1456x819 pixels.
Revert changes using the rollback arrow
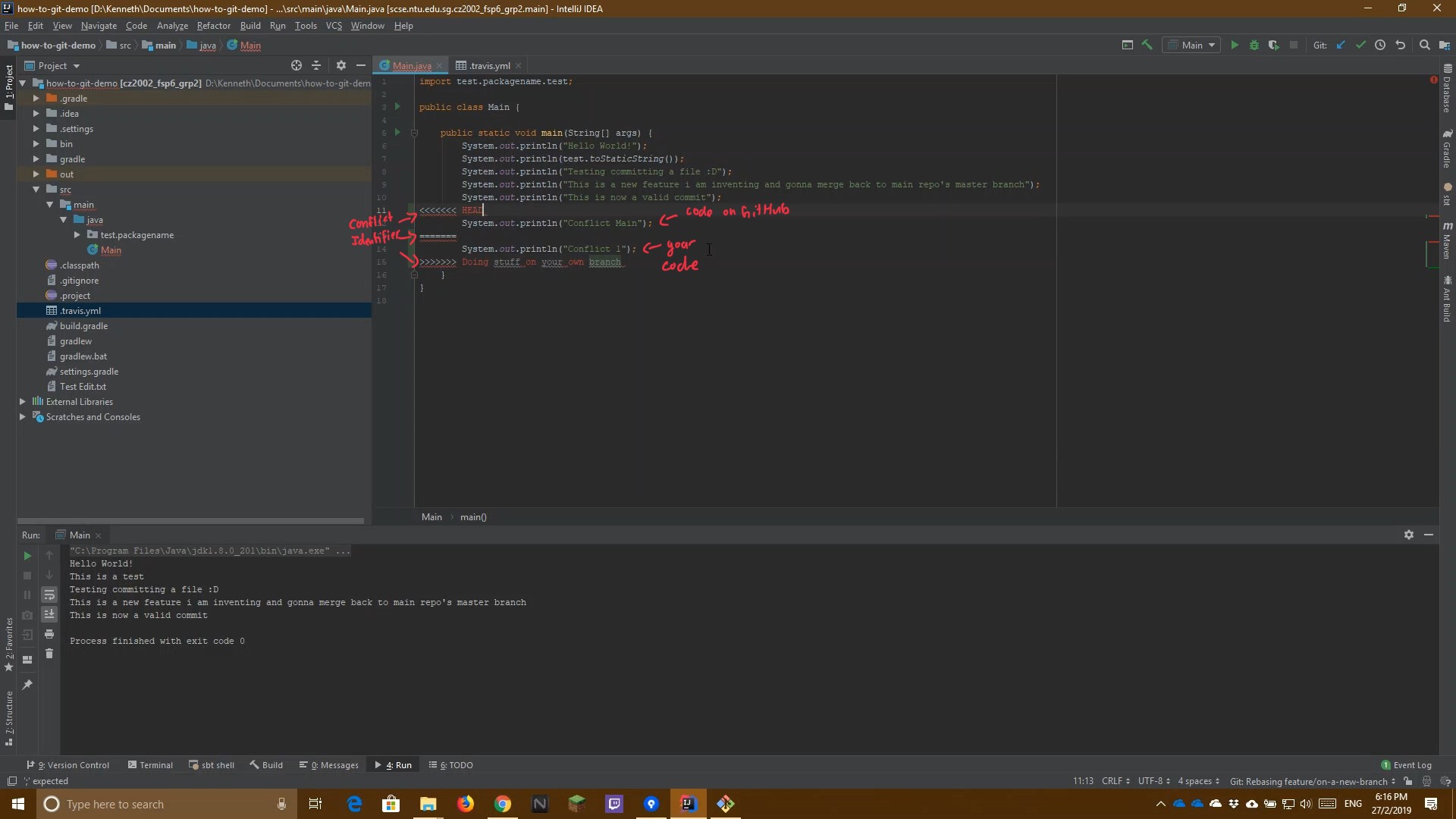[x=1401, y=45]
